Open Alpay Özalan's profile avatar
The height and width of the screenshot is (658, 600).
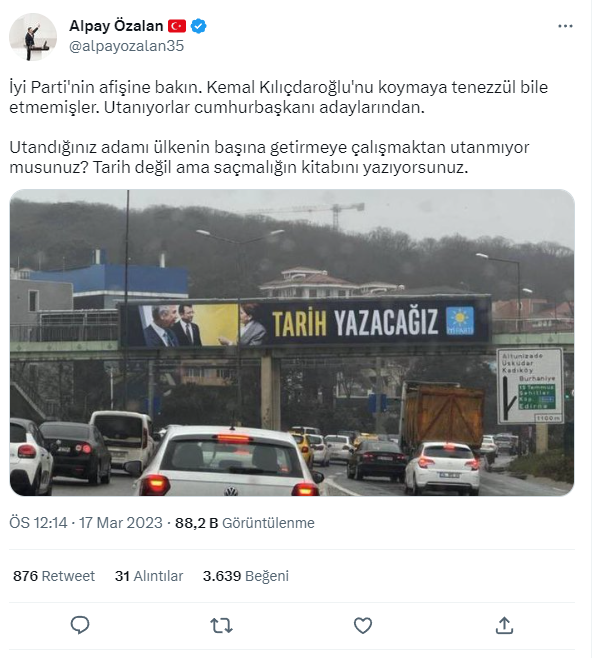[x=33, y=37]
